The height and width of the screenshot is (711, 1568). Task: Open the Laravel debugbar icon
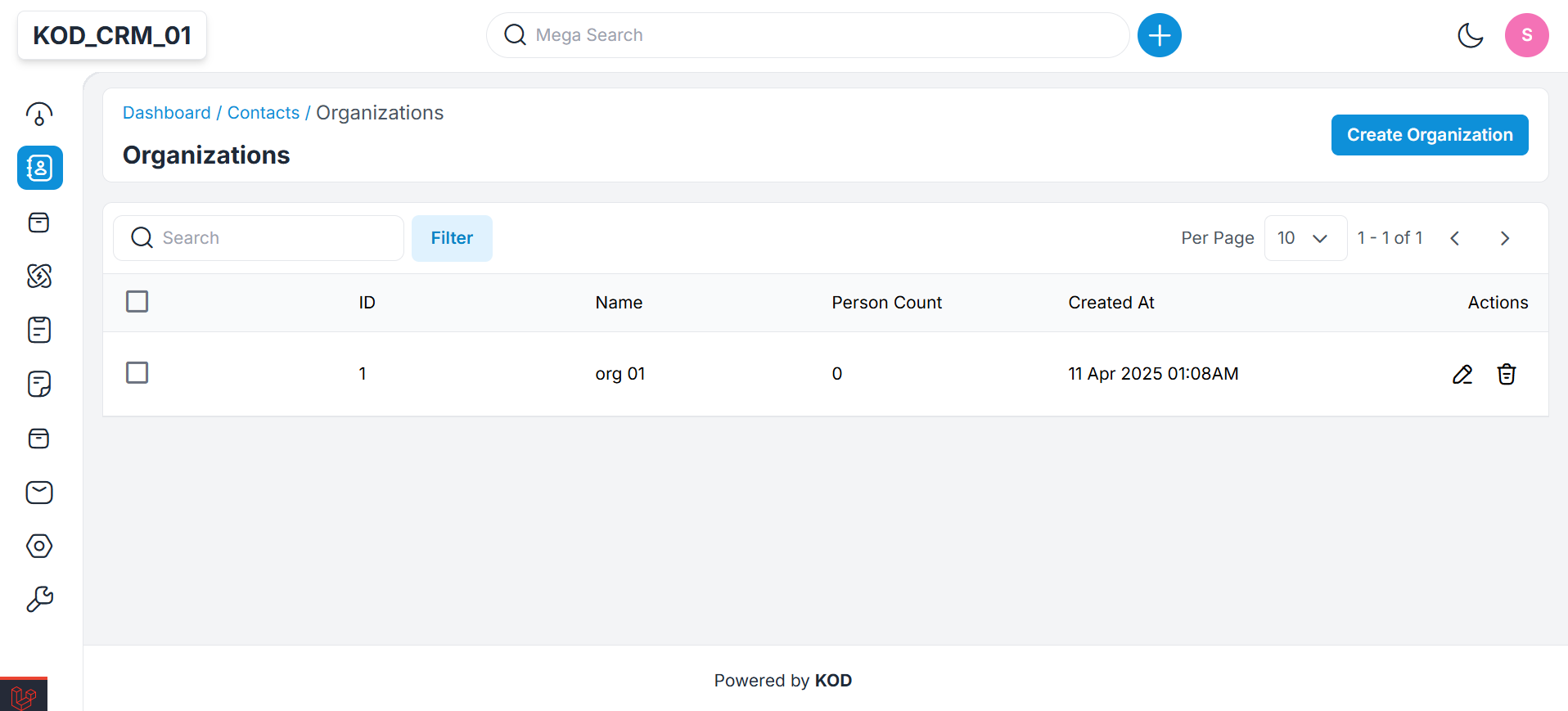pyautogui.click(x=24, y=695)
